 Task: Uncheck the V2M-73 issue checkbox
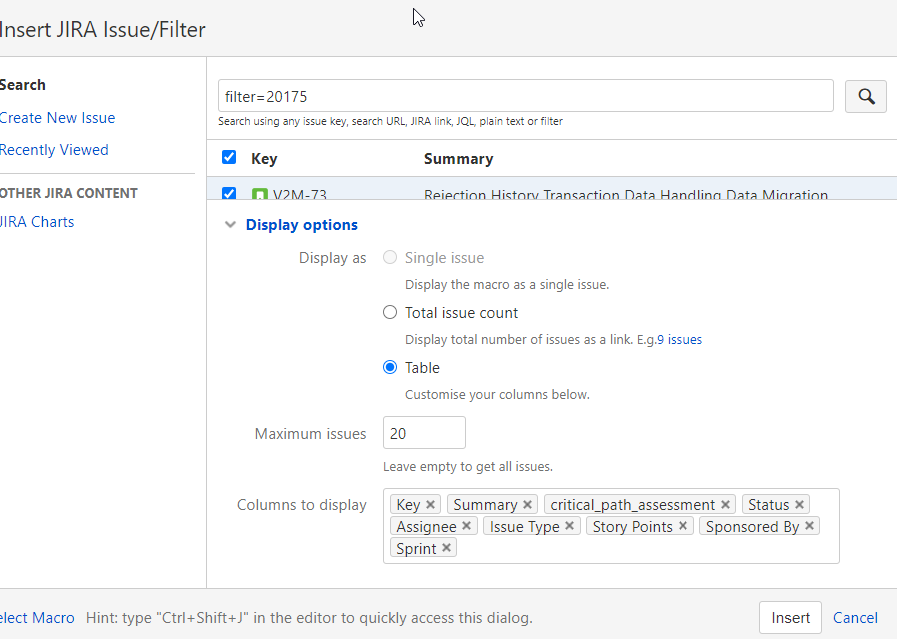coord(229,193)
